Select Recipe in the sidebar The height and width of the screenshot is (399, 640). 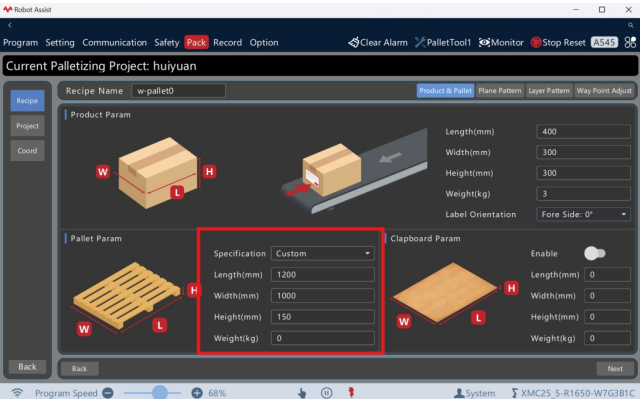coord(27,100)
